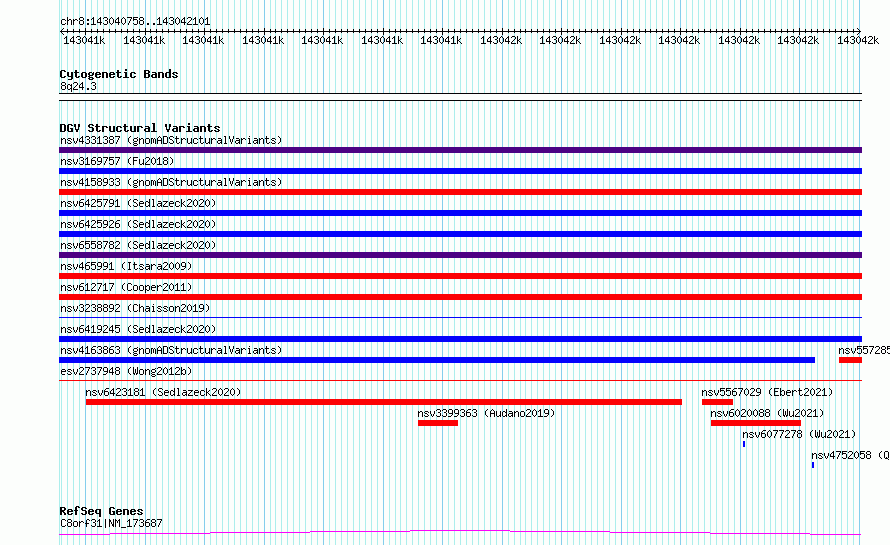The height and width of the screenshot is (545, 890).
Task: Open nsv6425926 (Sedlazeck2020) variant label
Action: coord(138,224)
